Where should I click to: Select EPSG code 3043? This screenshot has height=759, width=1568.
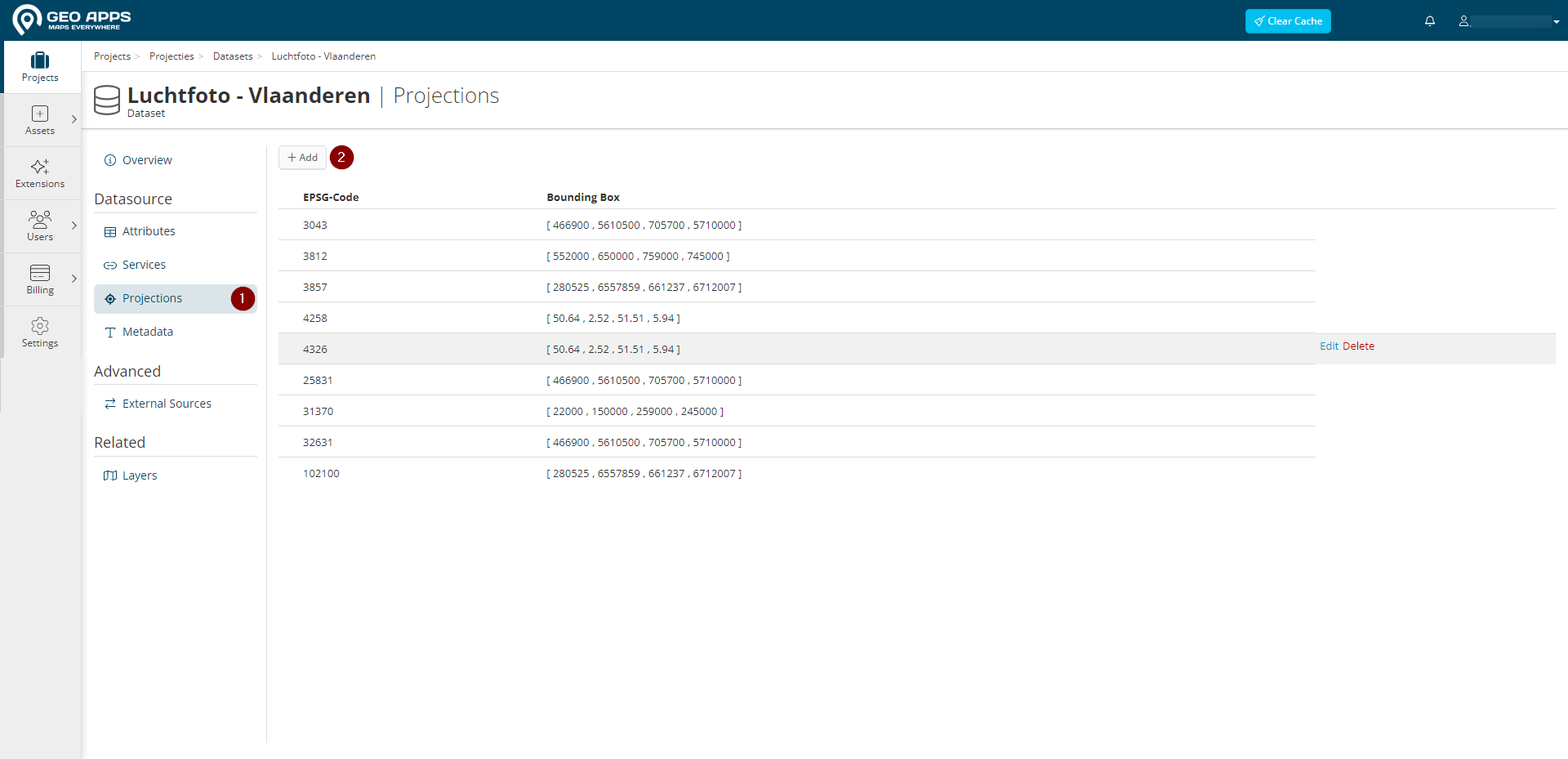point(315,225)
